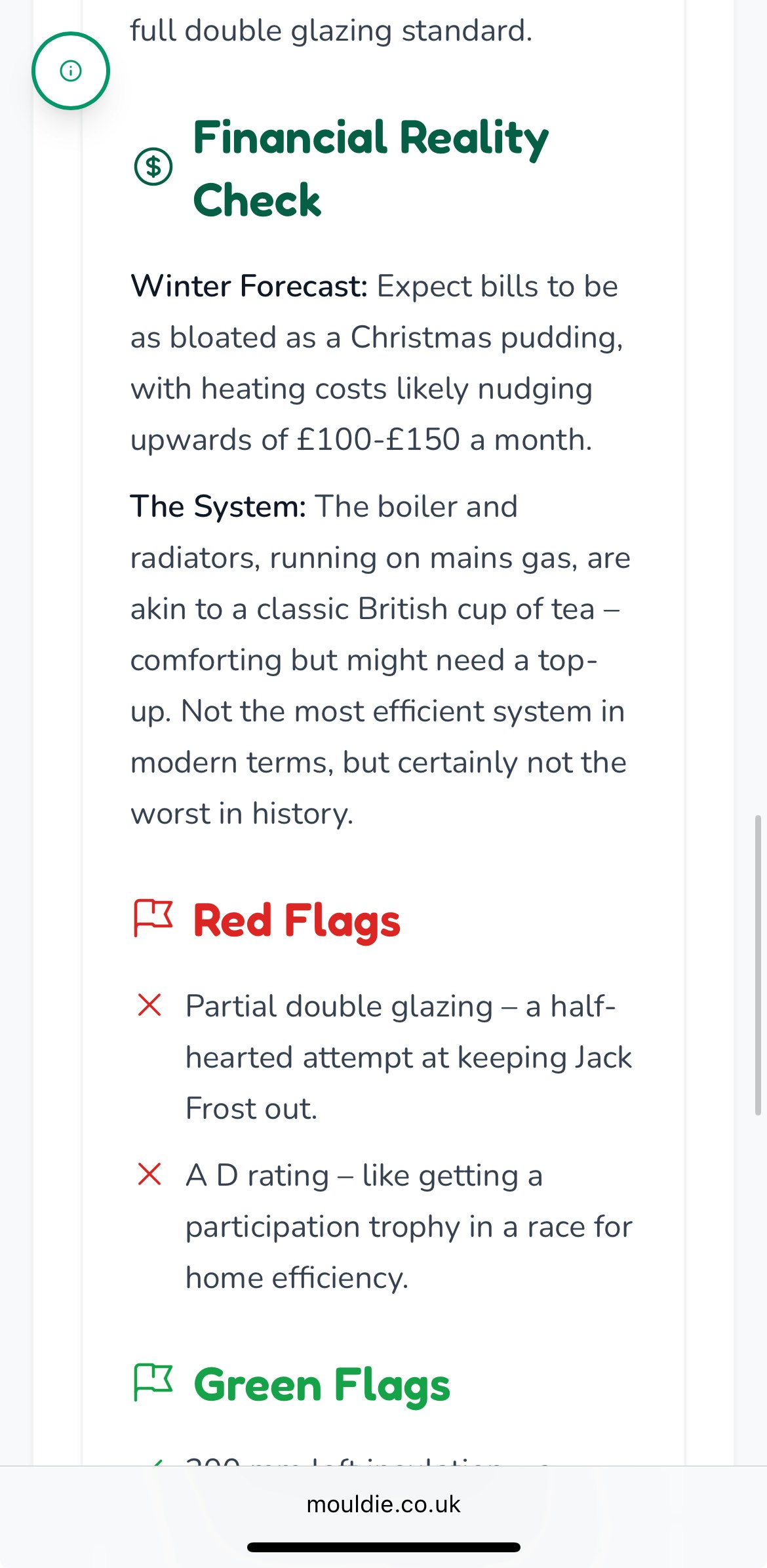767x1568 pixels.
Task: Tap the 'i' symbol inside the info circle
Action: (69, 70)
